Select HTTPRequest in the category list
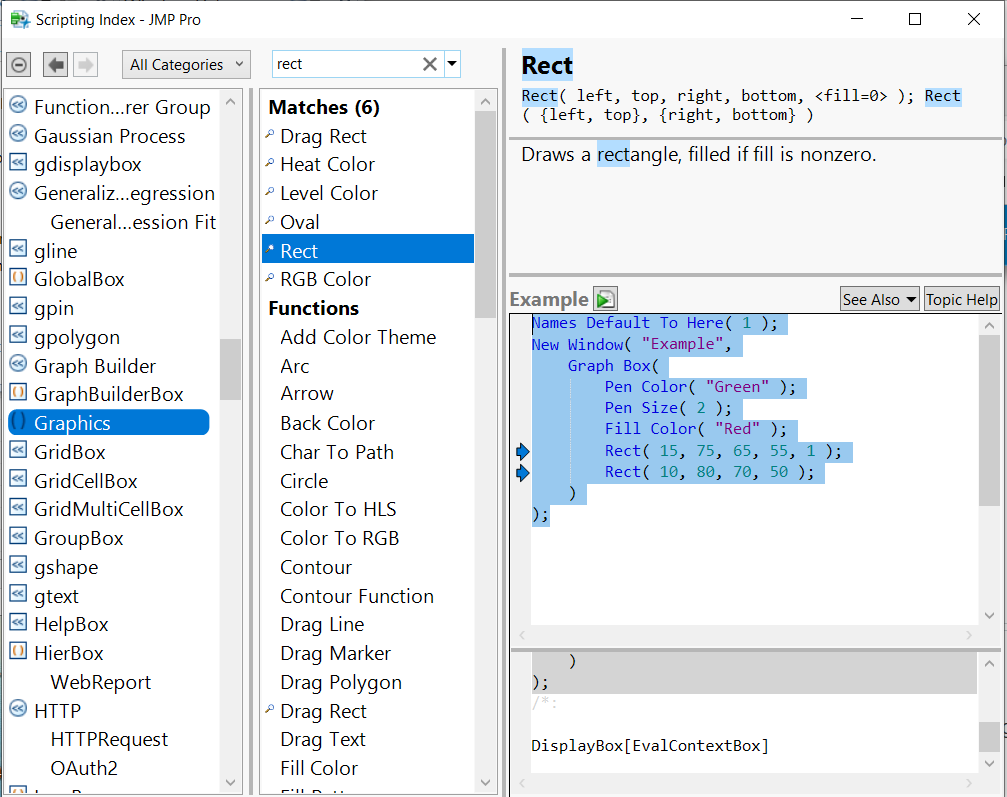1007x797 pixels. [x=109, y=739]
